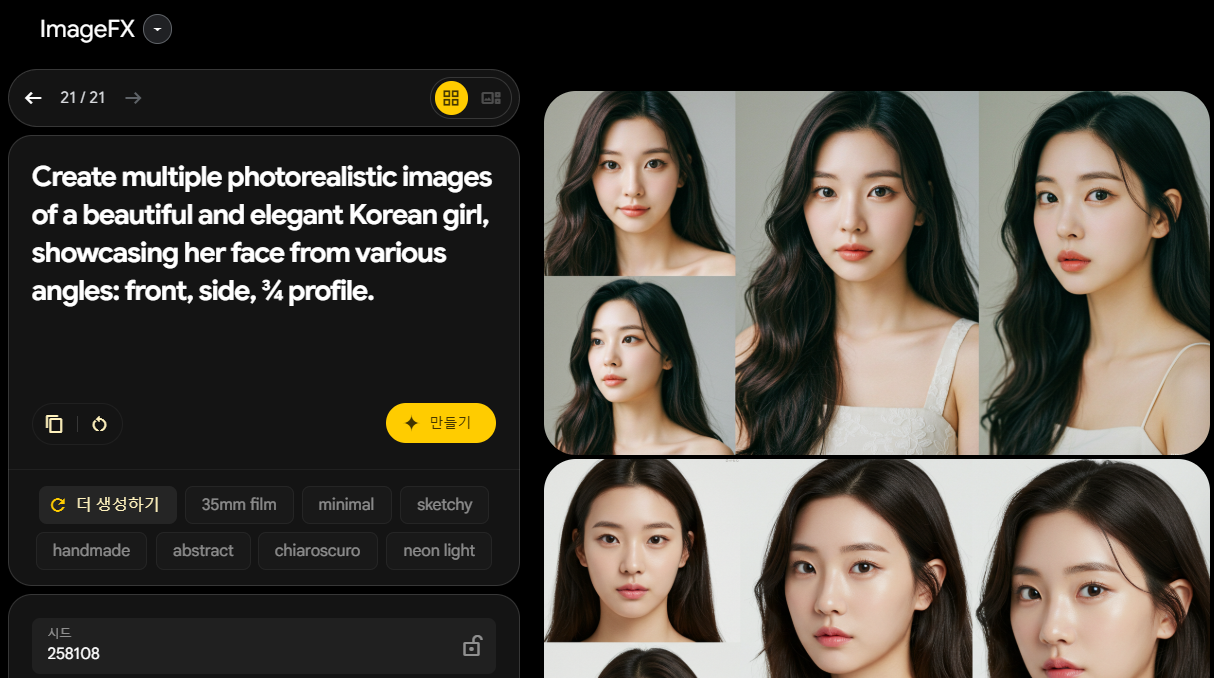The image size is (1214, 678).
Task: Unlock the seed with the lock icon
Action: pos(472,646)
